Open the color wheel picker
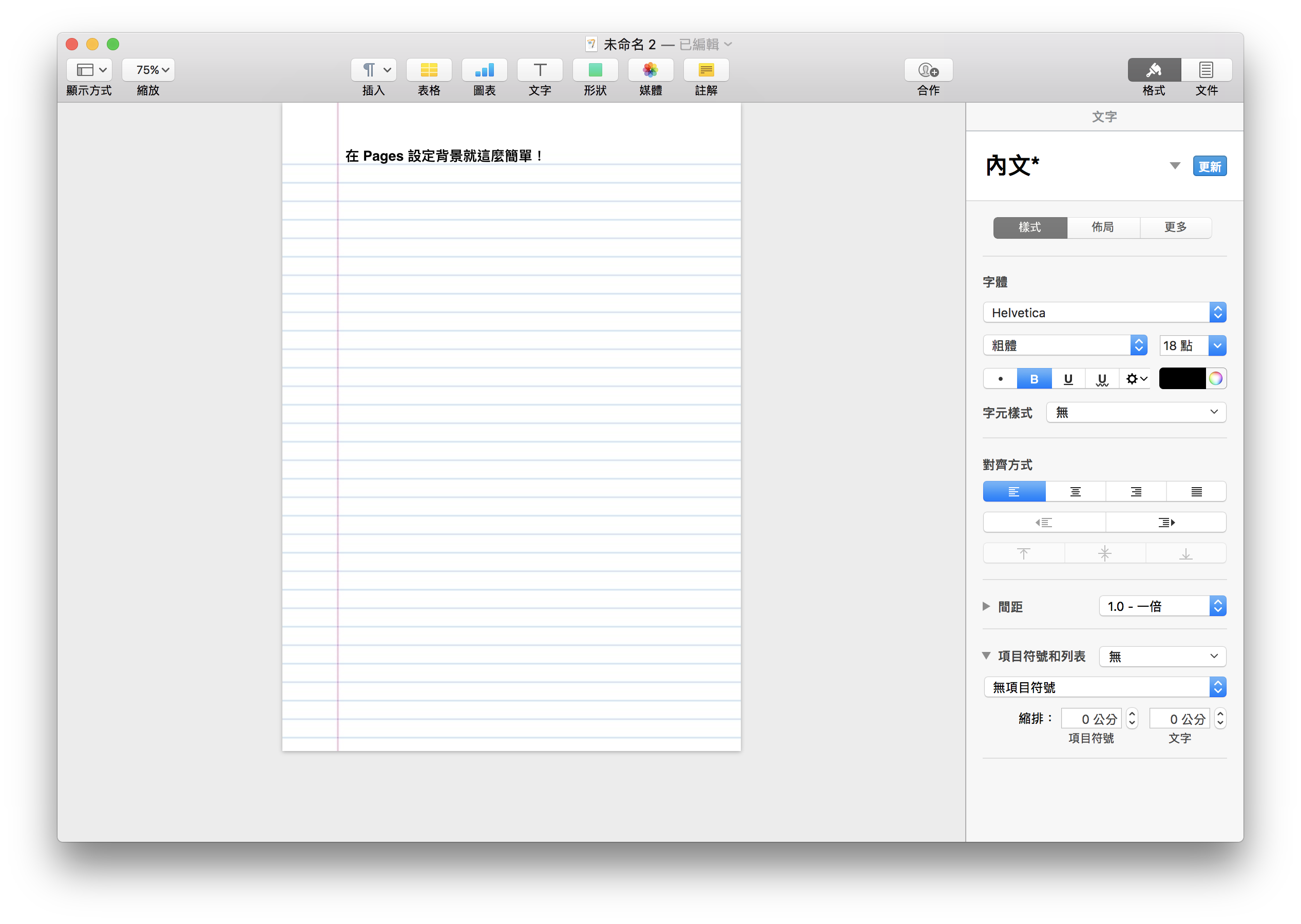1301x924 pixels. coord(1216,379)
